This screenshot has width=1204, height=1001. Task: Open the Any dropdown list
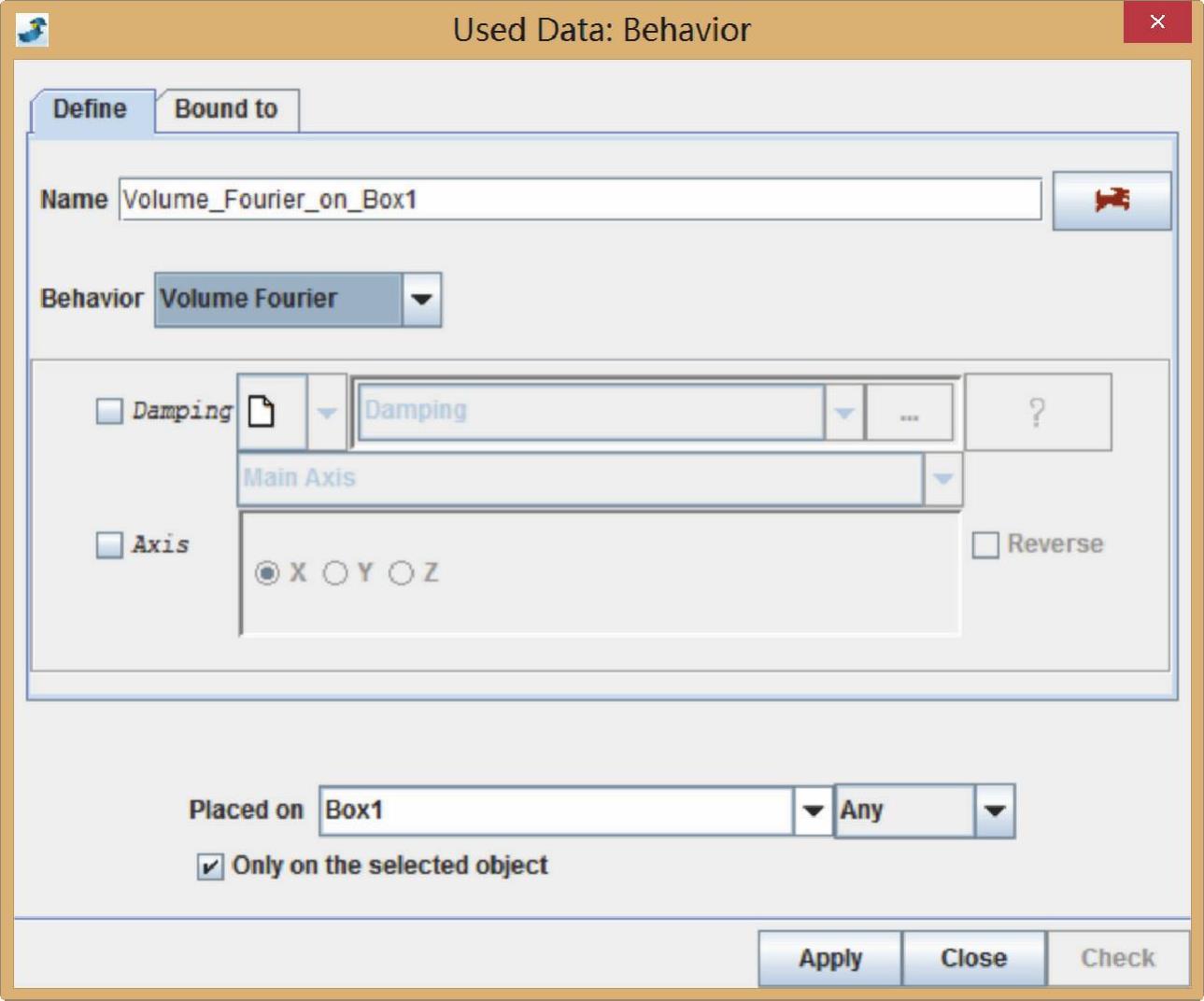coord(994,811)
